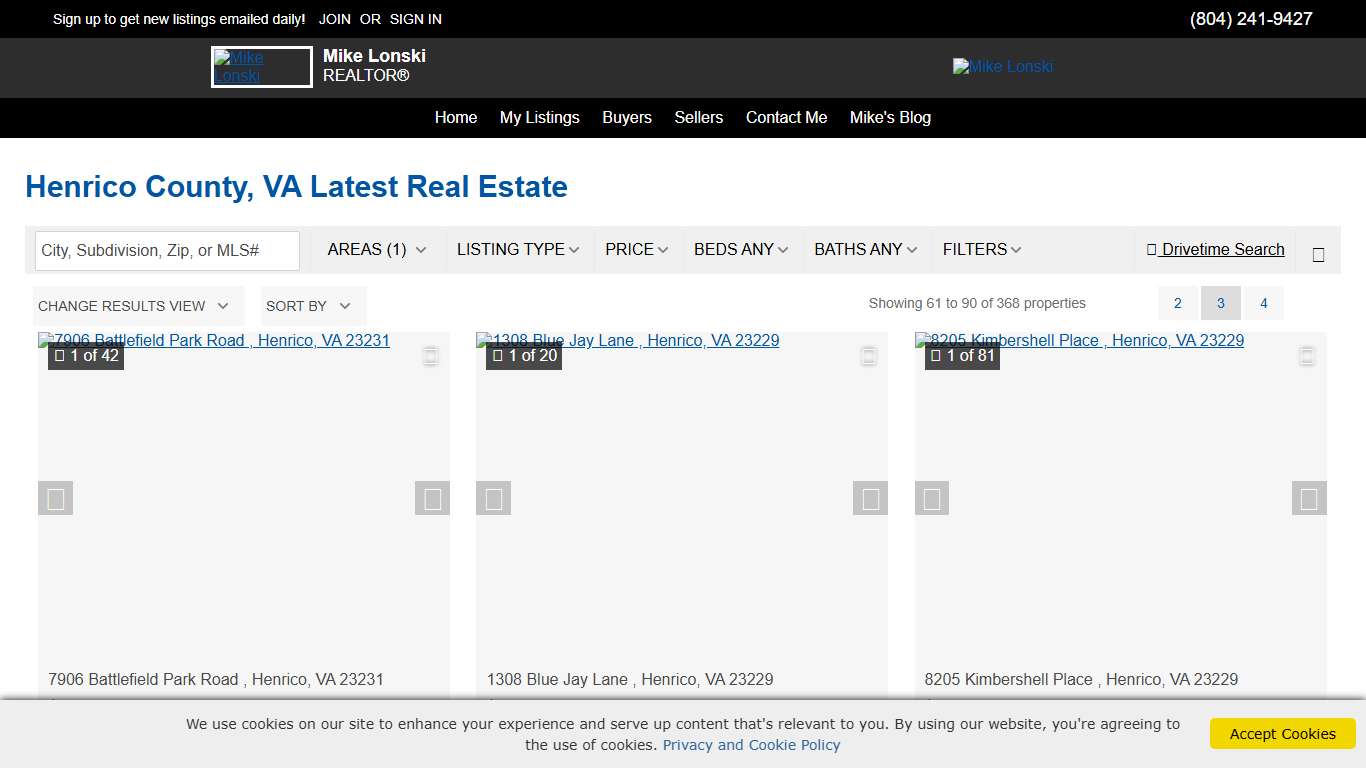Click the next photo arrow on Blue Jay Lane listing

[869, 497]
